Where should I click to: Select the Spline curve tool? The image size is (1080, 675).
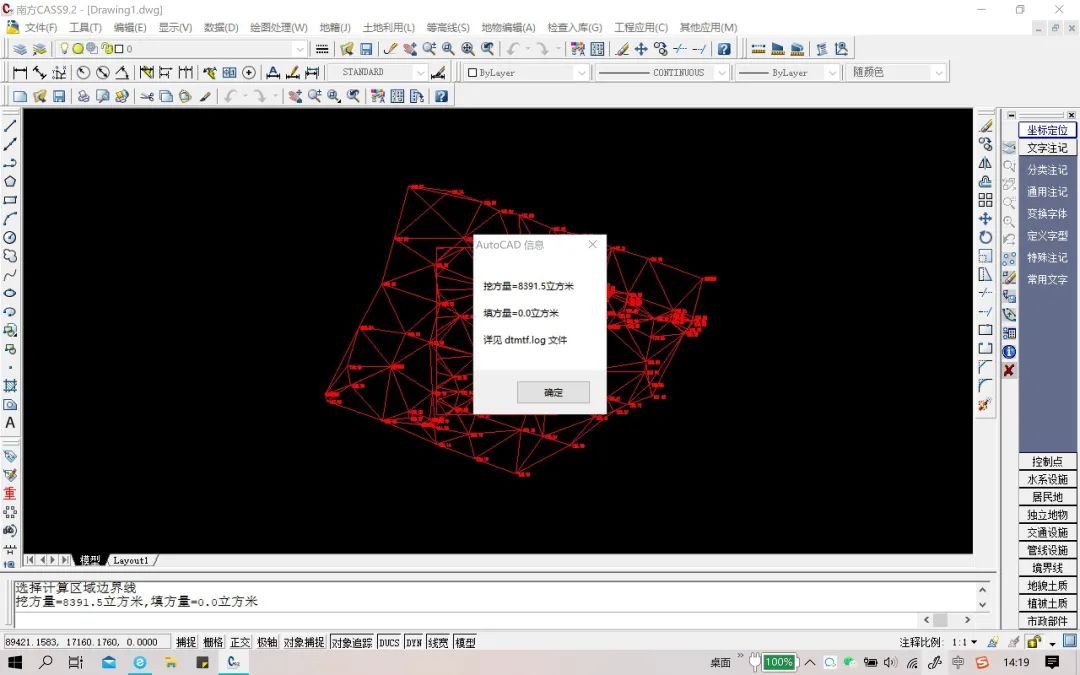tap(10, 274)
